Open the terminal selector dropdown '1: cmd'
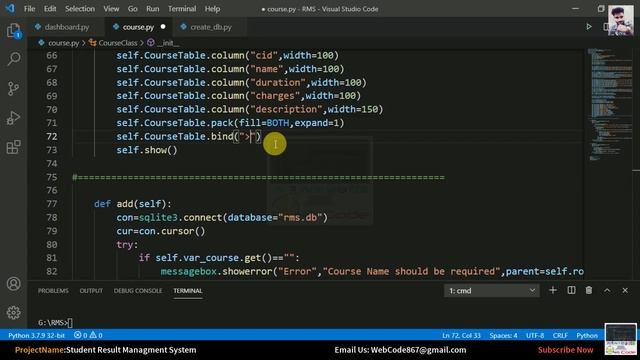This screenshot has height=360, width=640. [491, 291]
